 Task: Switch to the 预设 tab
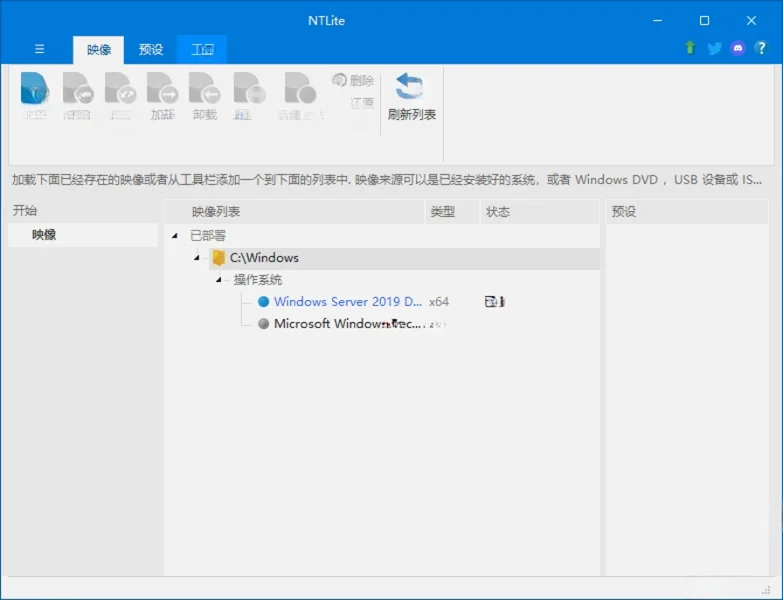coord(151,50)
